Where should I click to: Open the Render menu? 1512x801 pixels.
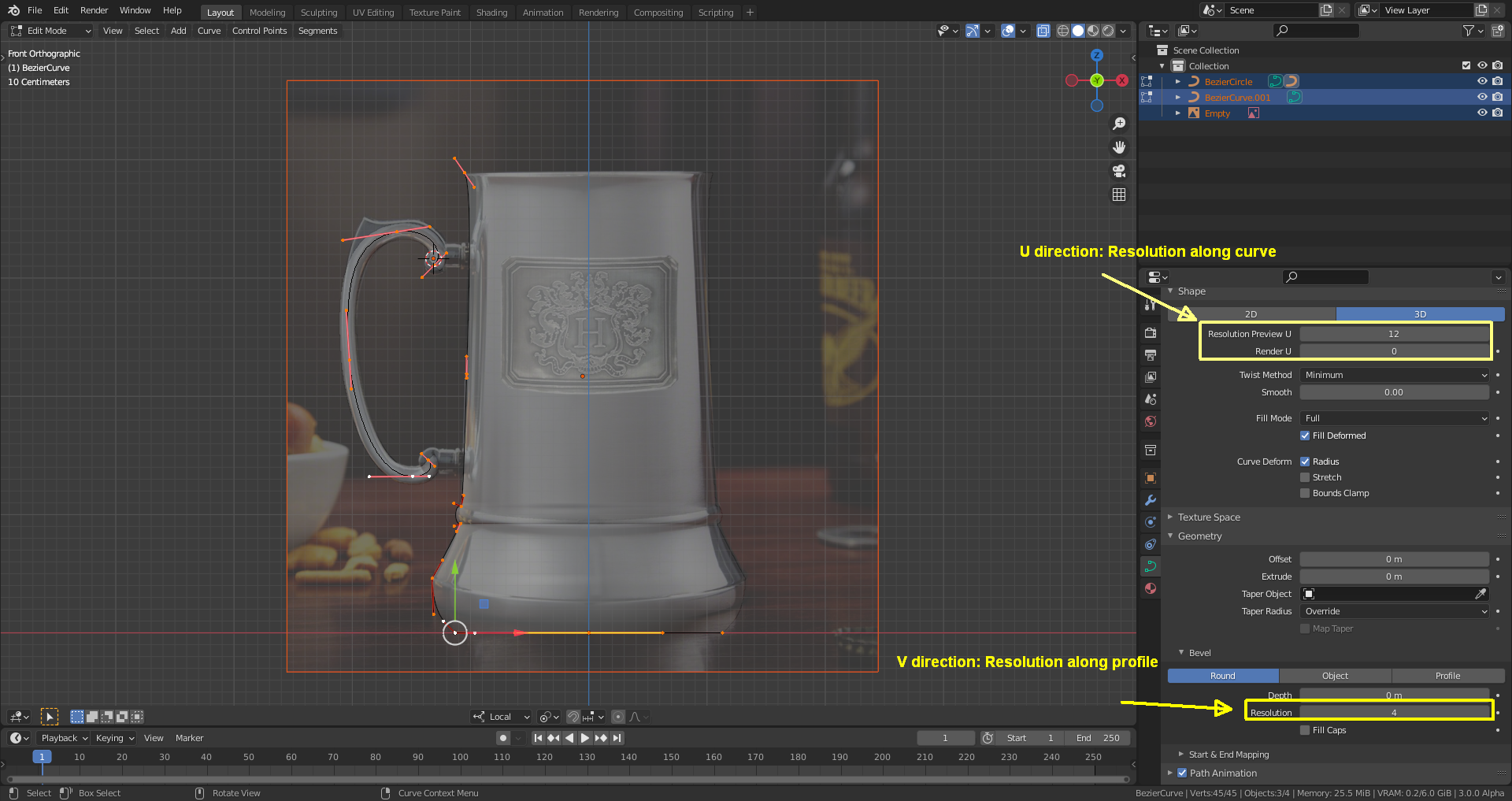click(94, 10)
